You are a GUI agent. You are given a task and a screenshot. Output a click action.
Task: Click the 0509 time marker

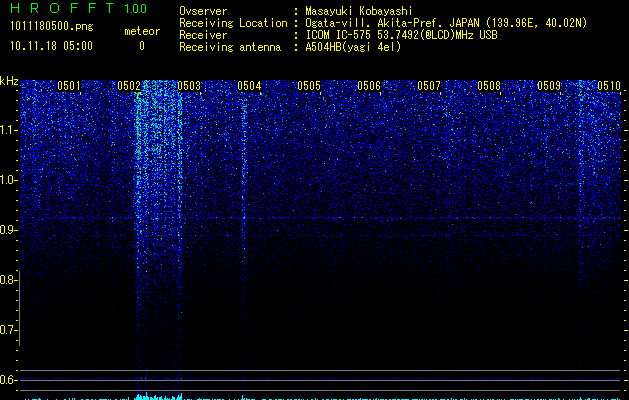tap(549, 85)
